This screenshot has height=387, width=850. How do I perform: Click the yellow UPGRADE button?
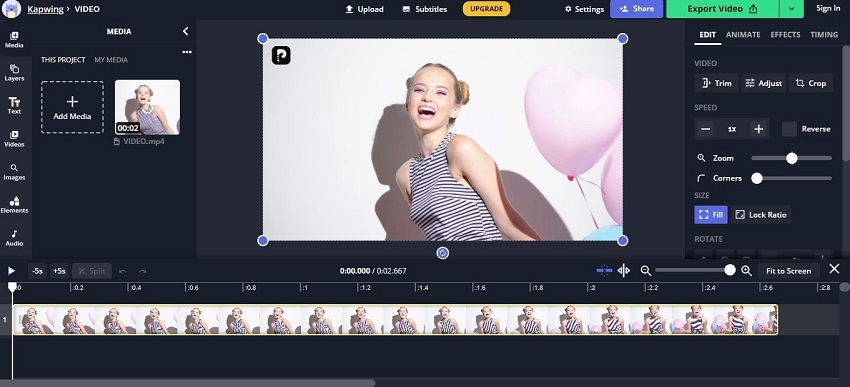(486, 9)
